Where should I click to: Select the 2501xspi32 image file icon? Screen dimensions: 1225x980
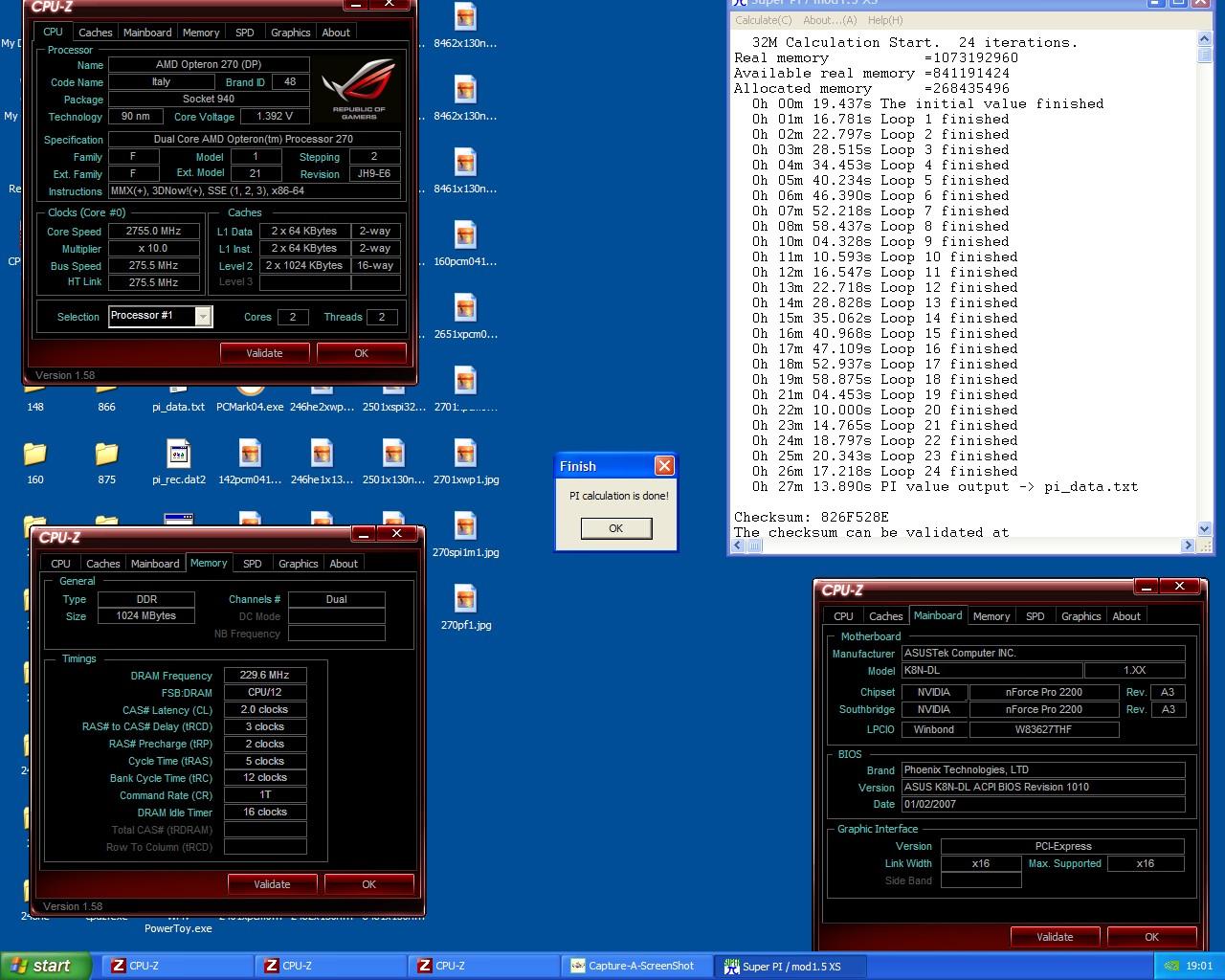pyautogui.click(x=393, y=407)
